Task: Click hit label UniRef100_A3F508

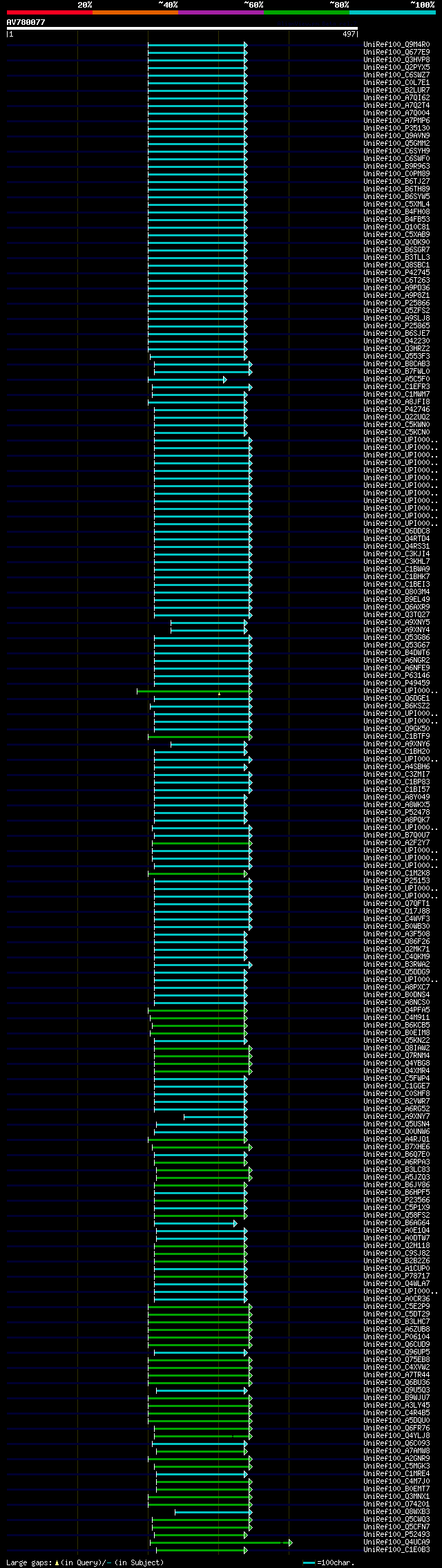Action: click(x=396, y=934)
